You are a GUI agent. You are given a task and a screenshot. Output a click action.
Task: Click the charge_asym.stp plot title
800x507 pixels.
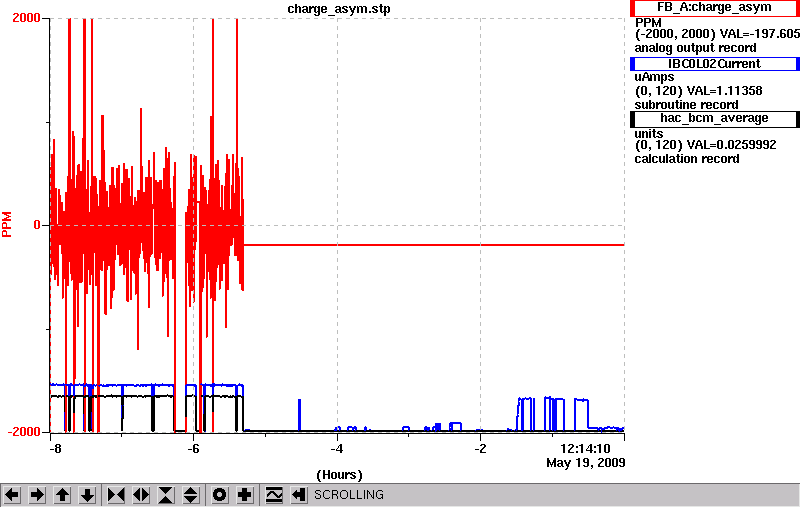tap(339, 9)
